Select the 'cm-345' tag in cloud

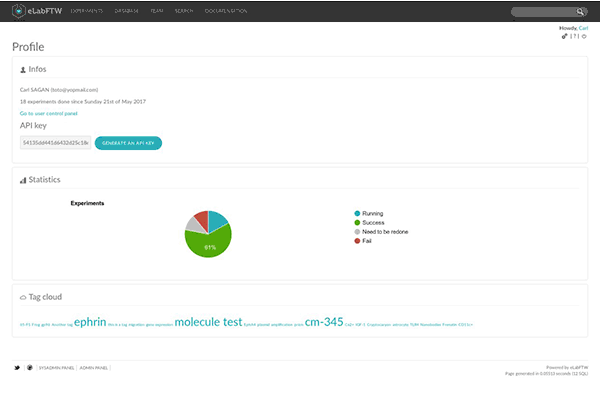click(324, 322)
